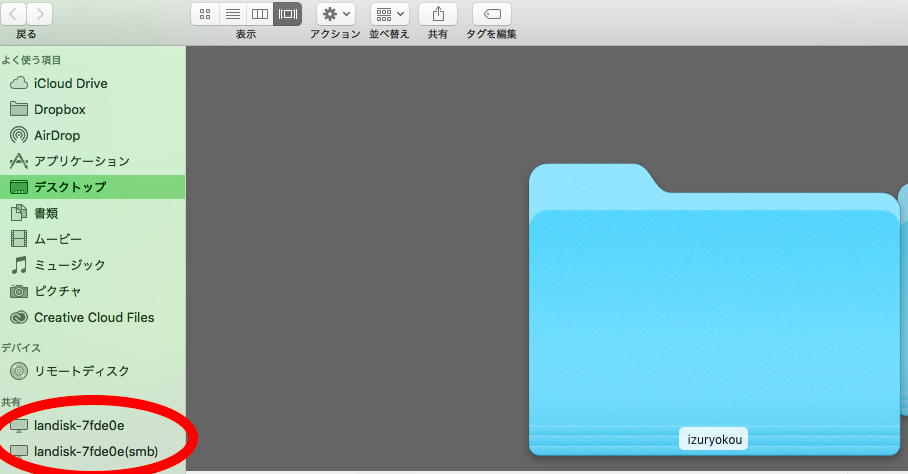Open landisk-7fde0e shared server
This screenshot has height=474, width=908.
pos(93,425)
